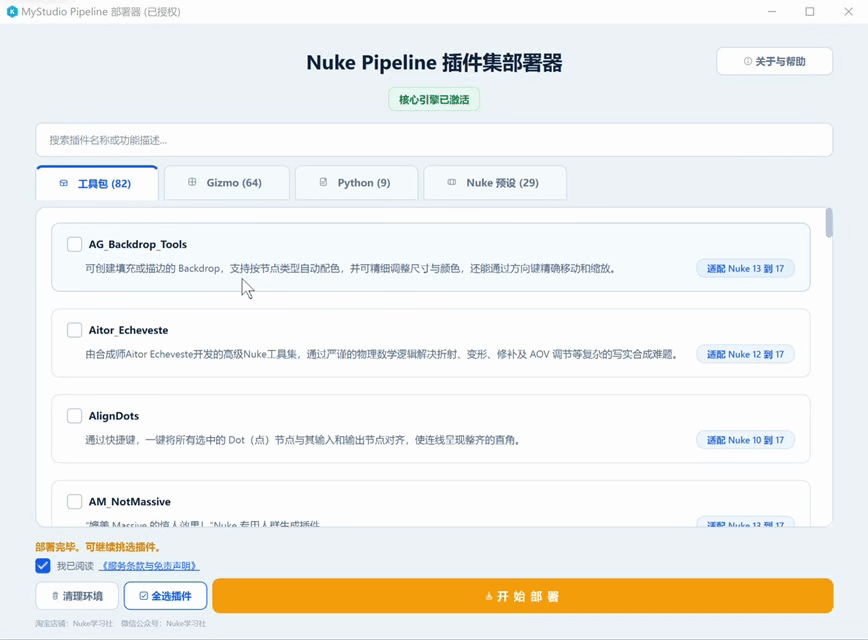This screenshot has width=868, height=640.
Task: Click the Nuke 预设 tab icon
Action: [452, 182]
